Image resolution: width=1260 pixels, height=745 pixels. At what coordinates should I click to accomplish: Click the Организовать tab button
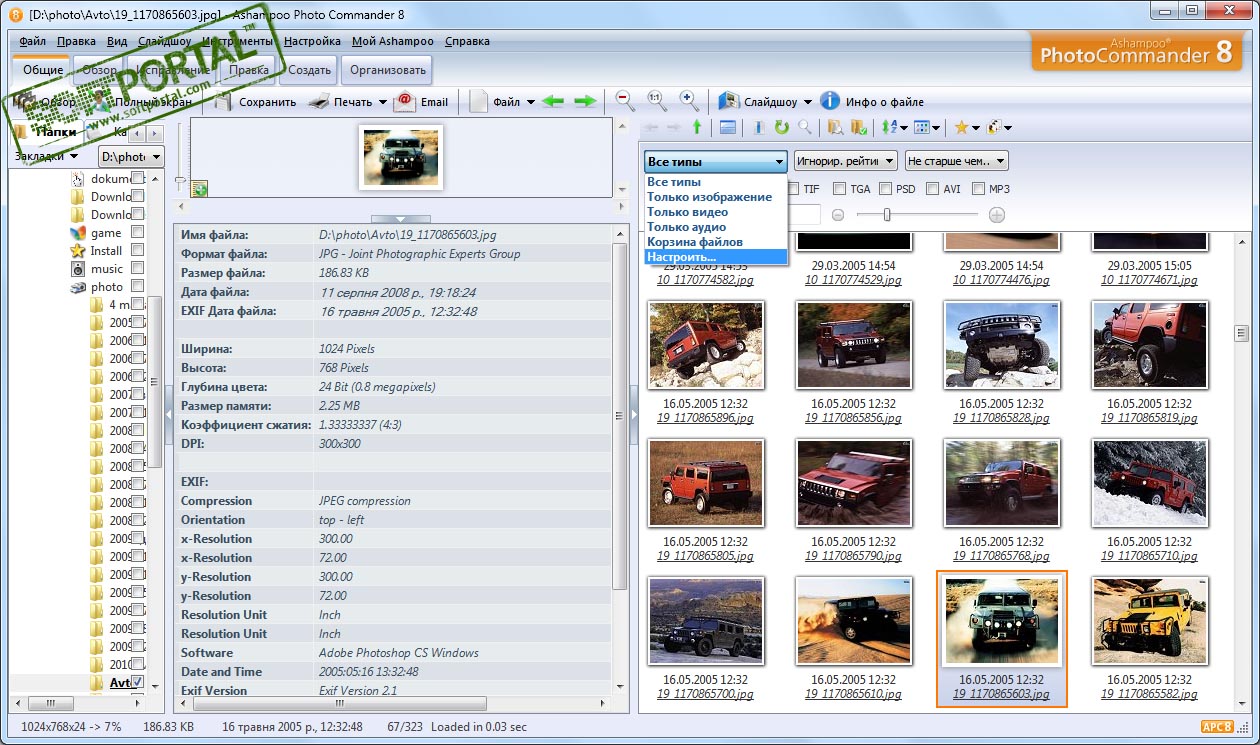(x=387, y=70)
